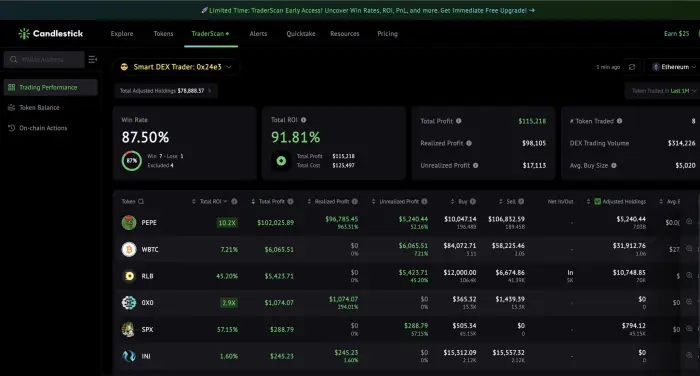Open the Quicktake nav tab
Screen dimensions: 700x376
pos(301,33)
